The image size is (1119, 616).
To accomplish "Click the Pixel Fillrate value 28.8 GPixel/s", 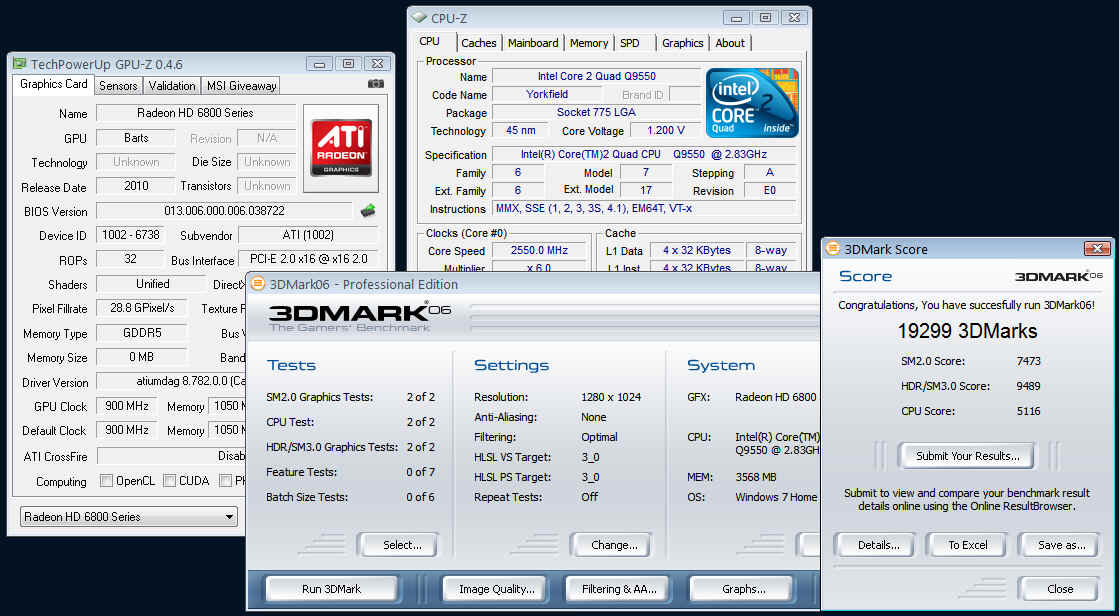I will click(x=141, y=308).
